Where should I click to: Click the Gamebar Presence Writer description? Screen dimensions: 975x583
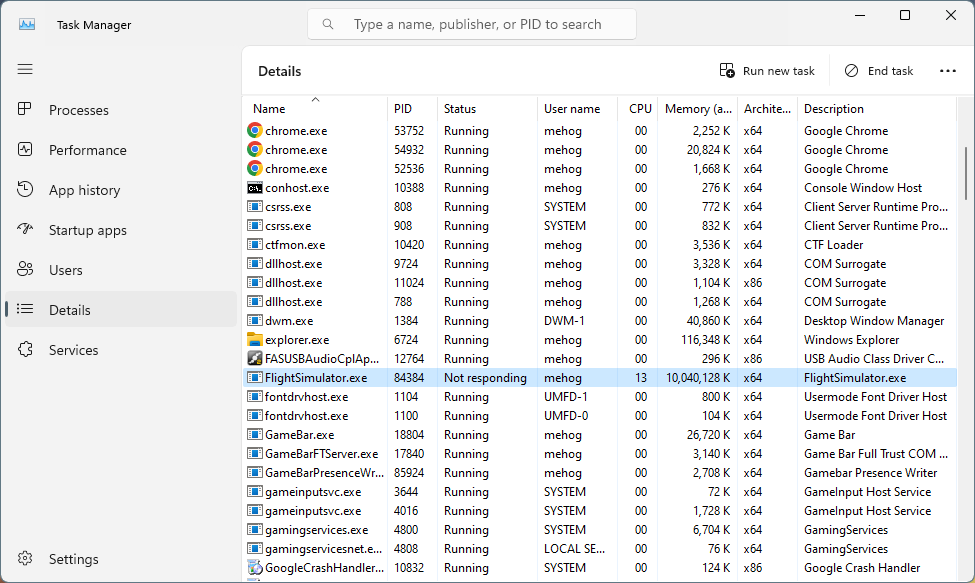871,473
